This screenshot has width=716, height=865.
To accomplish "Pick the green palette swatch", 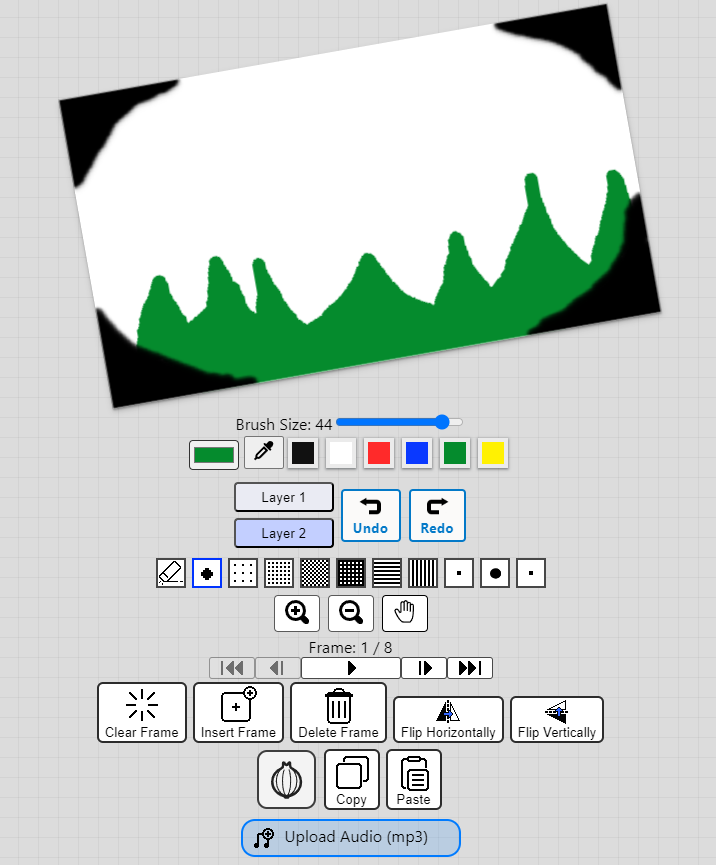I will (455, 453).
